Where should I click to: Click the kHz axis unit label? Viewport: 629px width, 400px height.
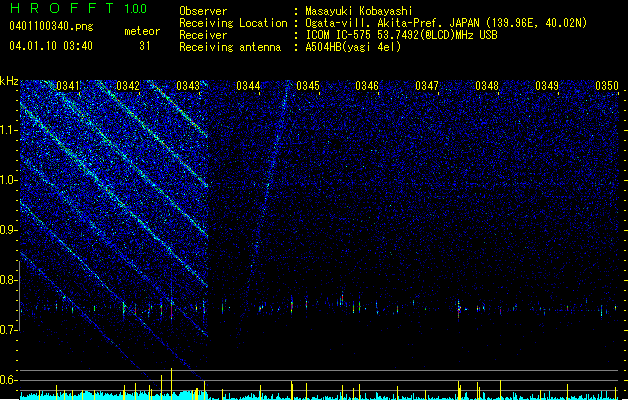pyautogui.click(x=9, y=81)
